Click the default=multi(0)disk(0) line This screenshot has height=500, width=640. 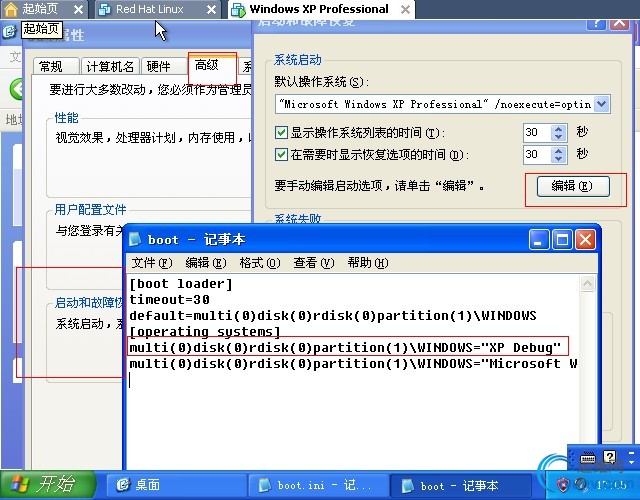(333, 316)
